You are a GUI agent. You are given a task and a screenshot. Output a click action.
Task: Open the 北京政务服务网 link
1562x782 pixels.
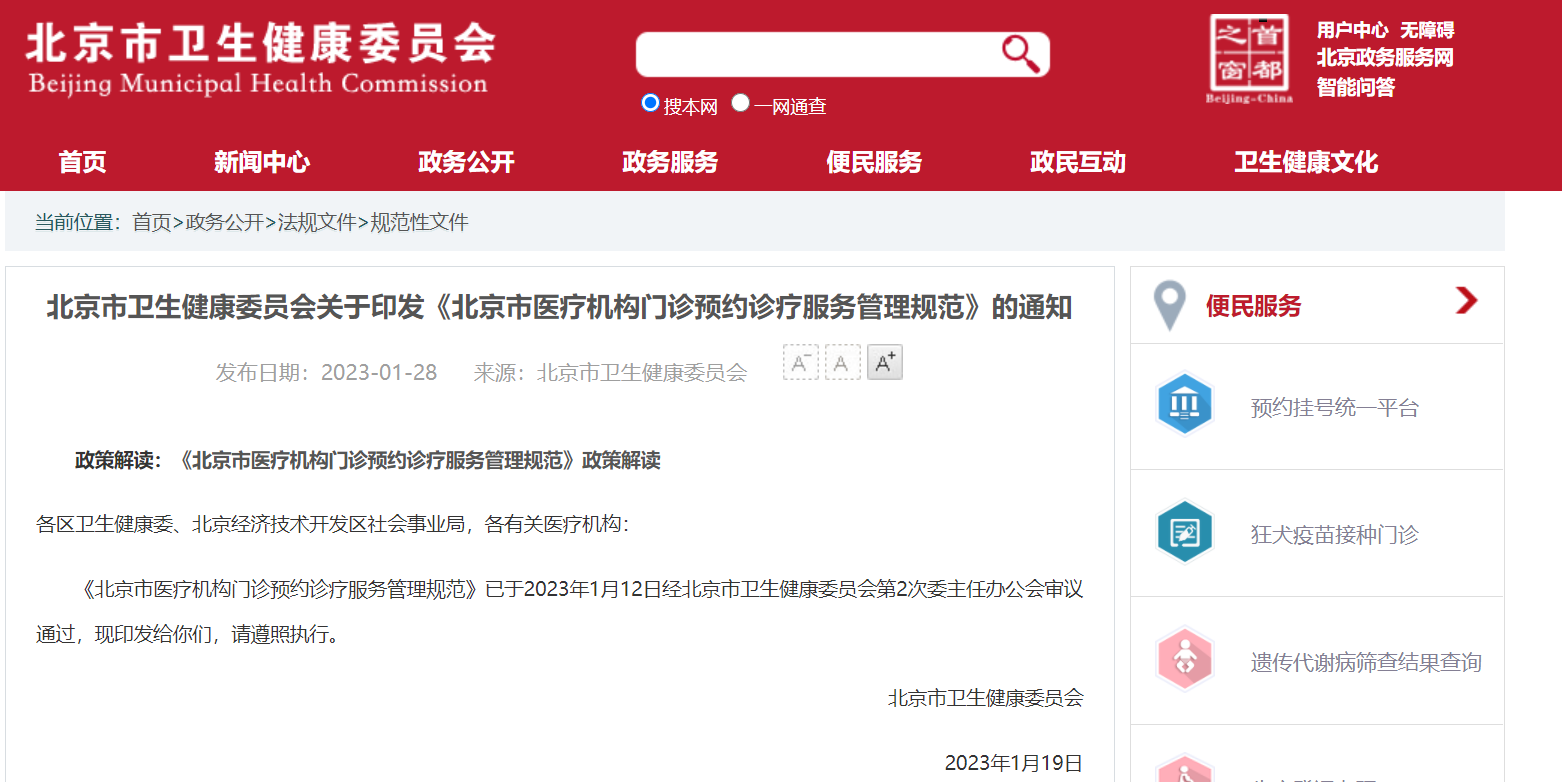[x=1384, y=58]
